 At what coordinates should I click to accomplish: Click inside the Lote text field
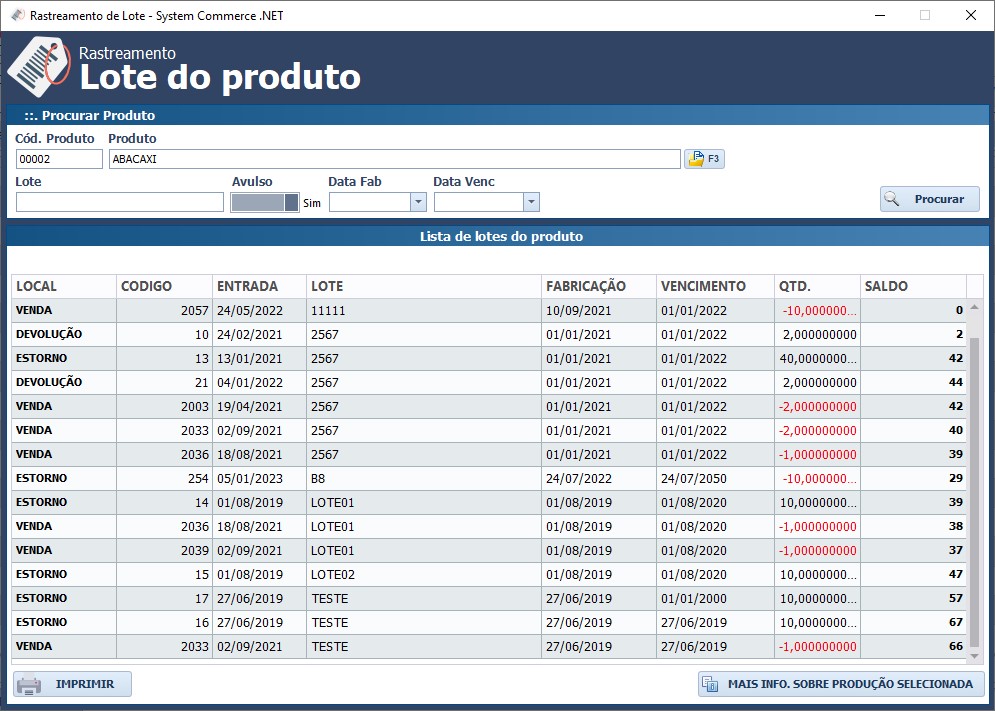119,201
